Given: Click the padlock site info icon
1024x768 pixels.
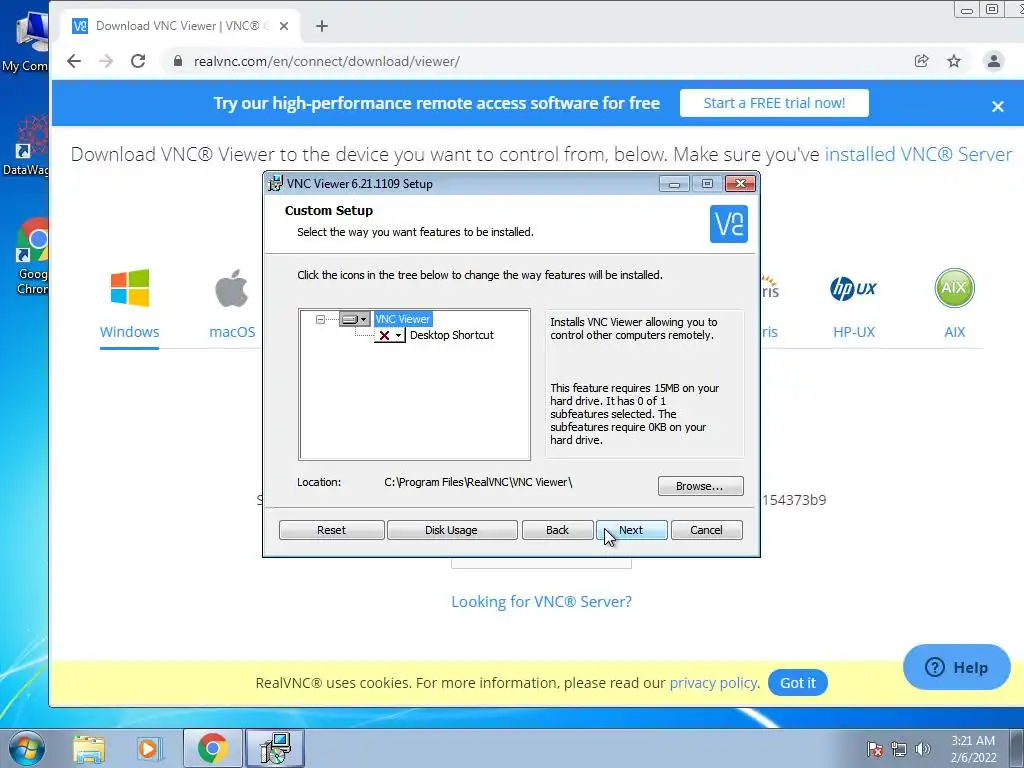Looking at the screenshot, I should coord(178,61).
